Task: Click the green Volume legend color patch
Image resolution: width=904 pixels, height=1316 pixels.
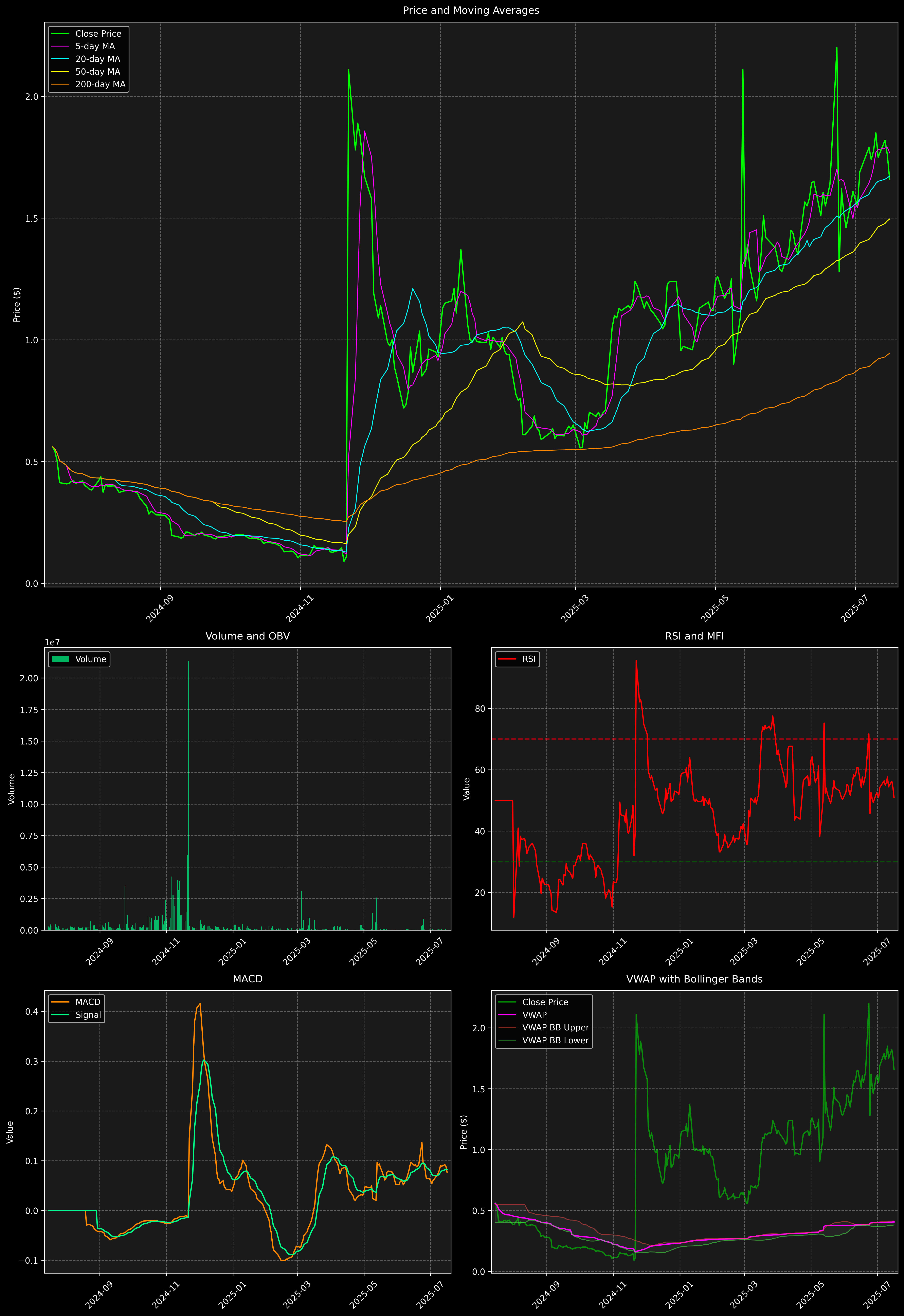Action: (60, 659)
